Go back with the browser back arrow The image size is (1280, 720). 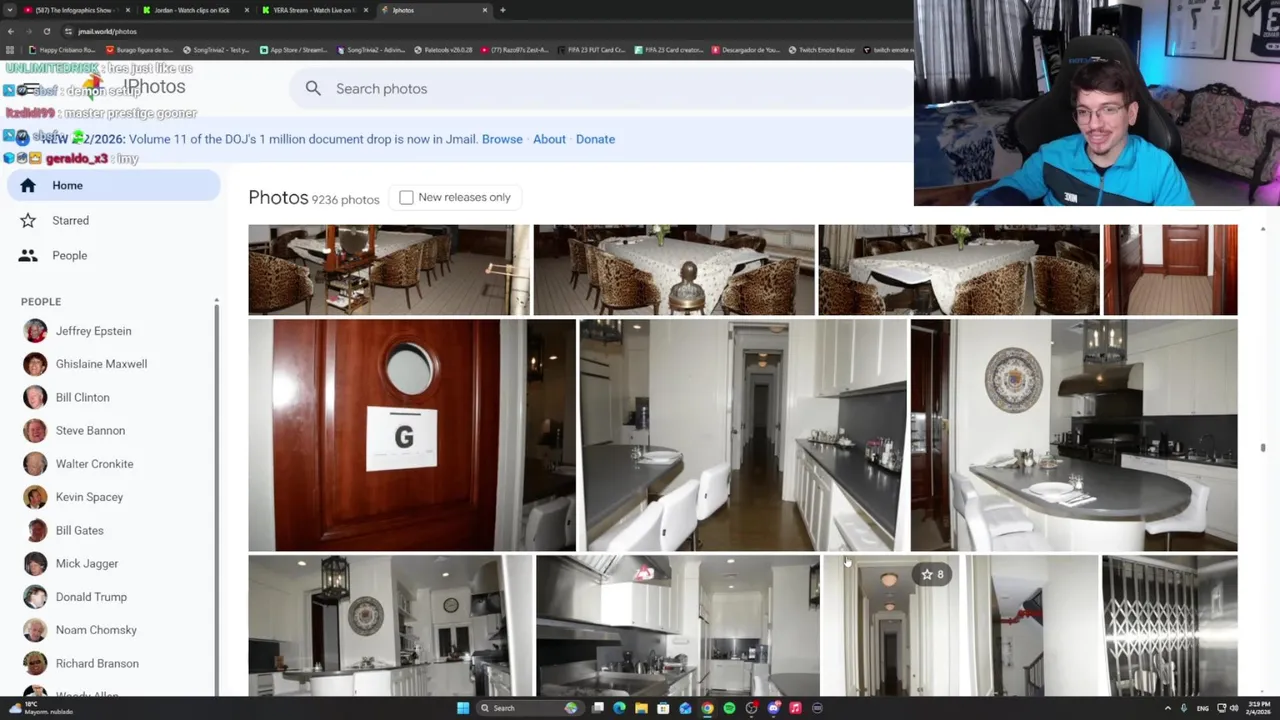(10, 31)
